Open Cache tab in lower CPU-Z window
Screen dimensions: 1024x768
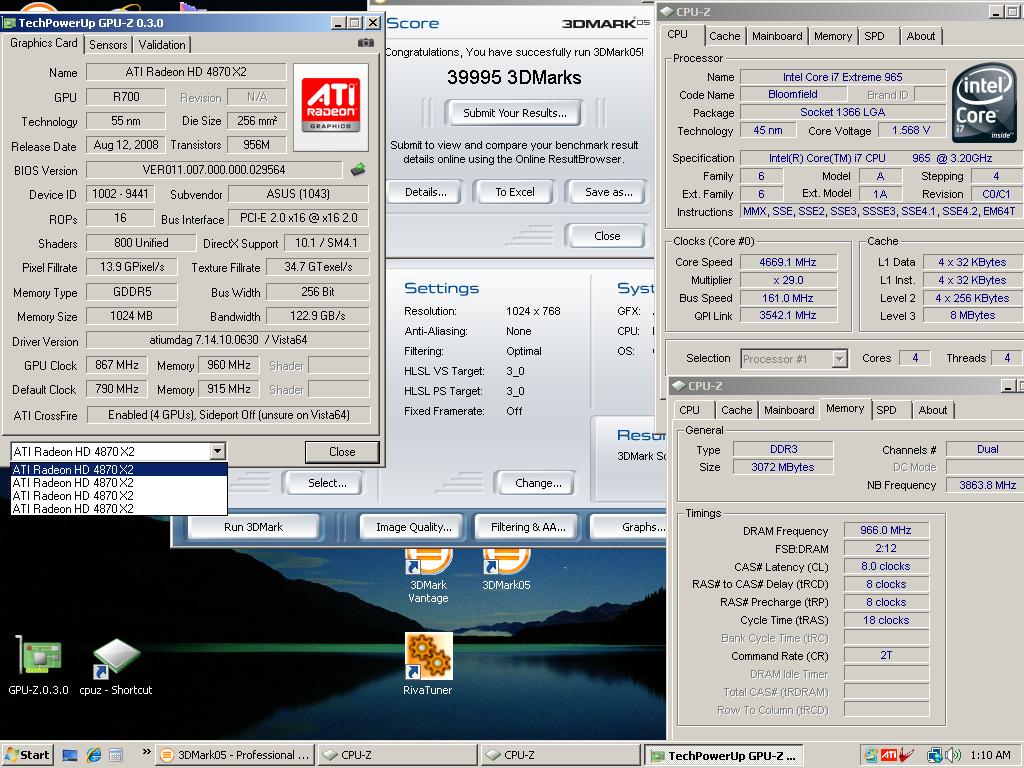737,409
